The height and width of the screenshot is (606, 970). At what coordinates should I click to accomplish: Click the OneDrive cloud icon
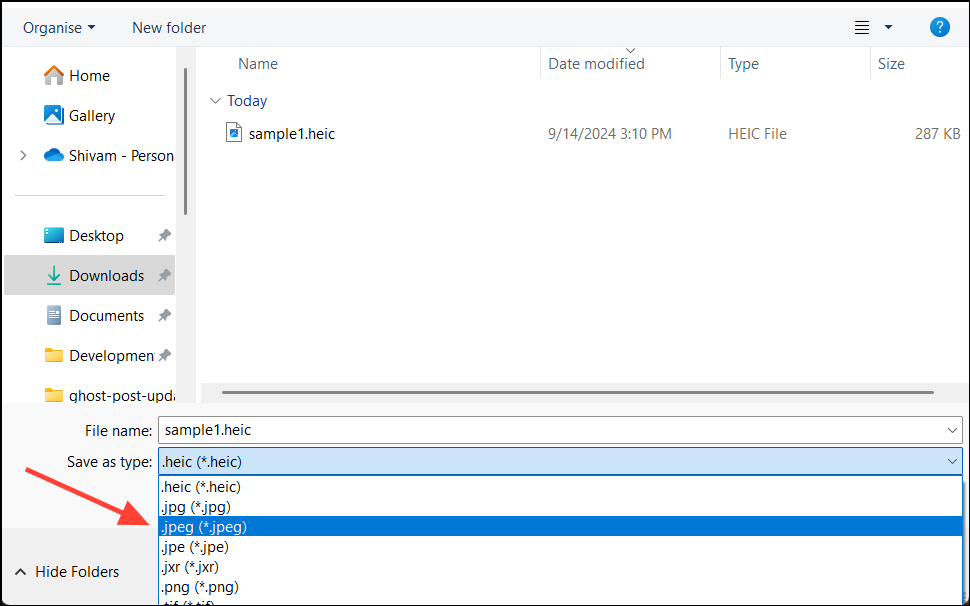[x=54, y=155]
